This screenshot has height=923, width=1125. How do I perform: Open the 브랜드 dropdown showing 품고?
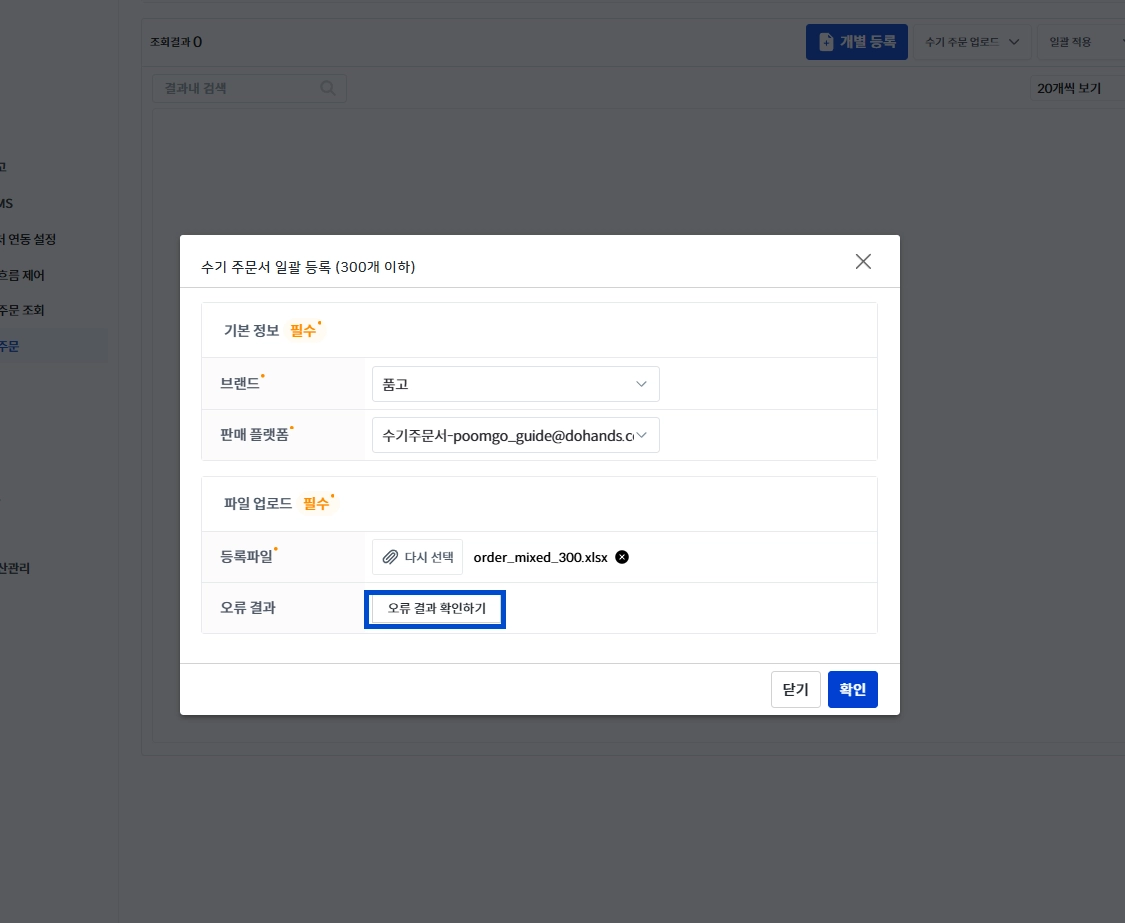tap(515, 384)
